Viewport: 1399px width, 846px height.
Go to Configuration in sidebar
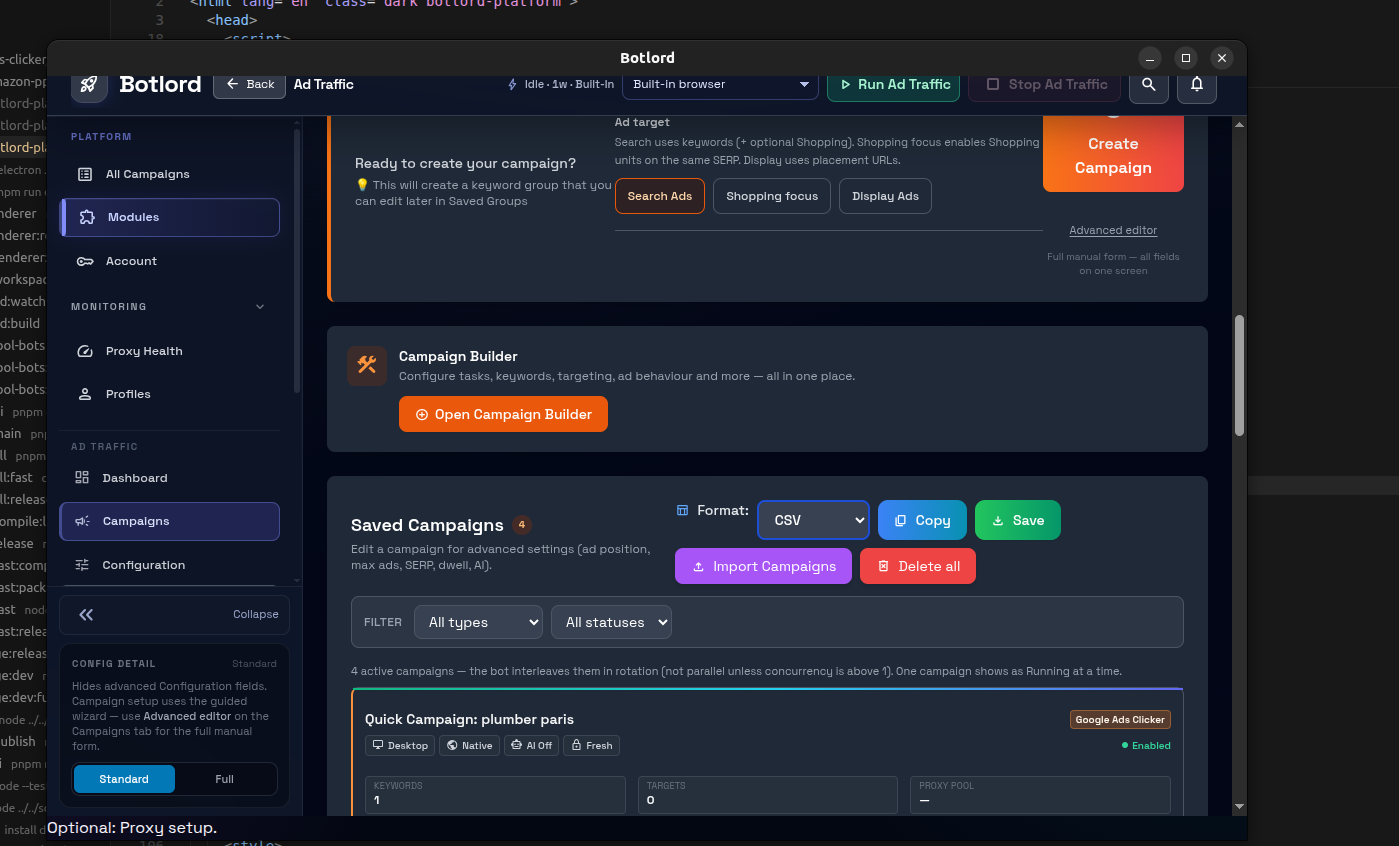pos(169,565)
